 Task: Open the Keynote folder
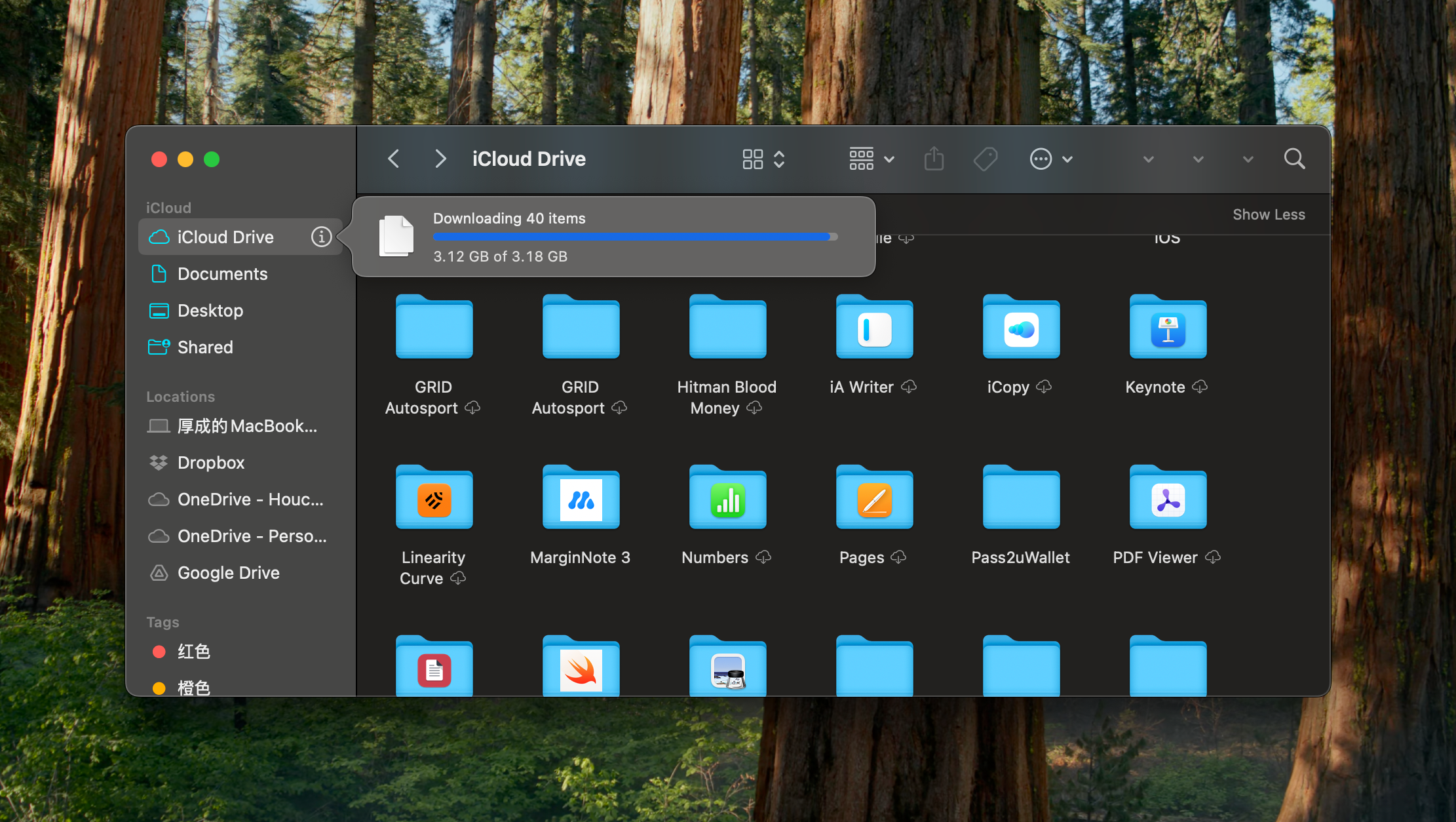coord(1168,328)
